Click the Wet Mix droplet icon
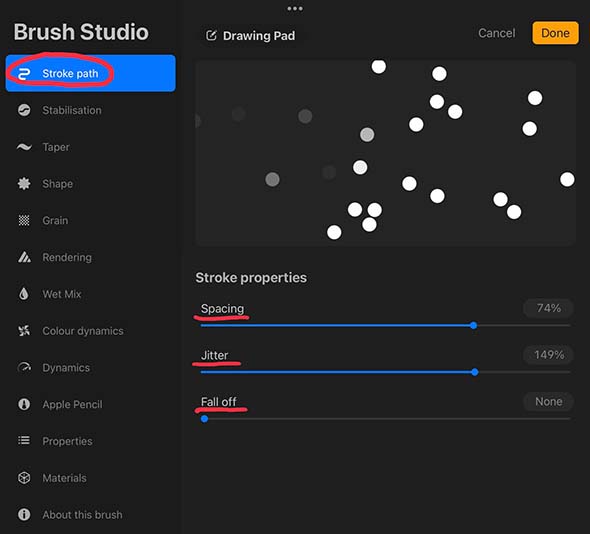 [24, 294]
